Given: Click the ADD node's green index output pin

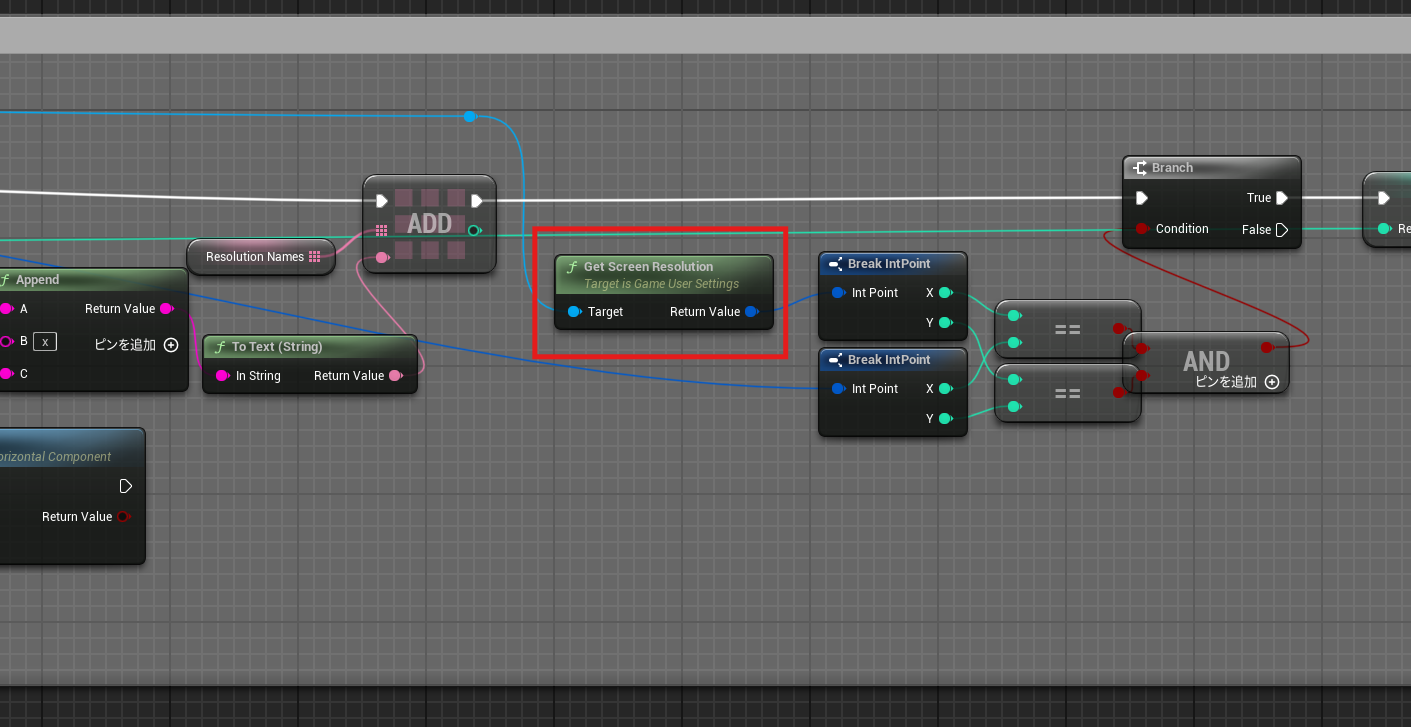Looking at the screenshot, I should (475, 231).
